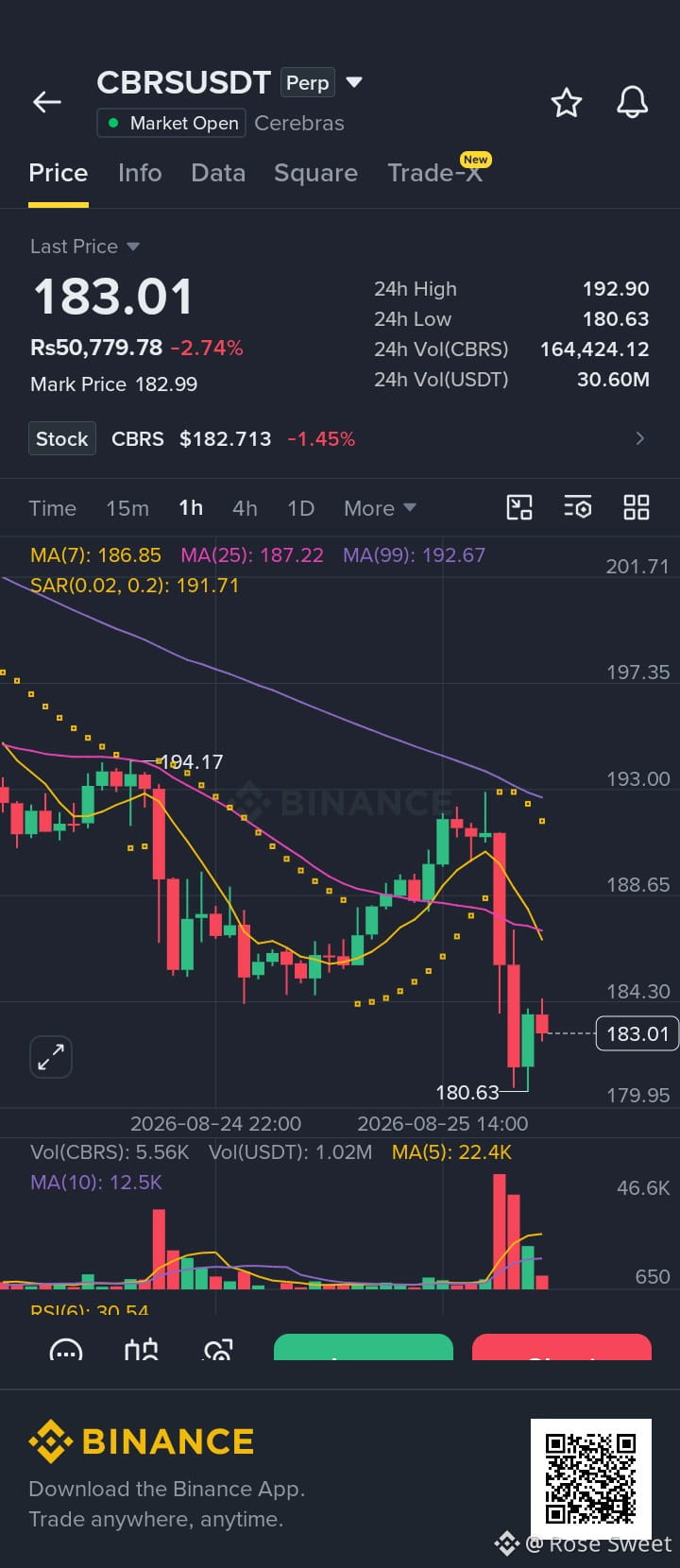This screenshot has width=680, height=1568.
Task: Click the 180.63 low marker on chart
Action: coord(467,1093)
